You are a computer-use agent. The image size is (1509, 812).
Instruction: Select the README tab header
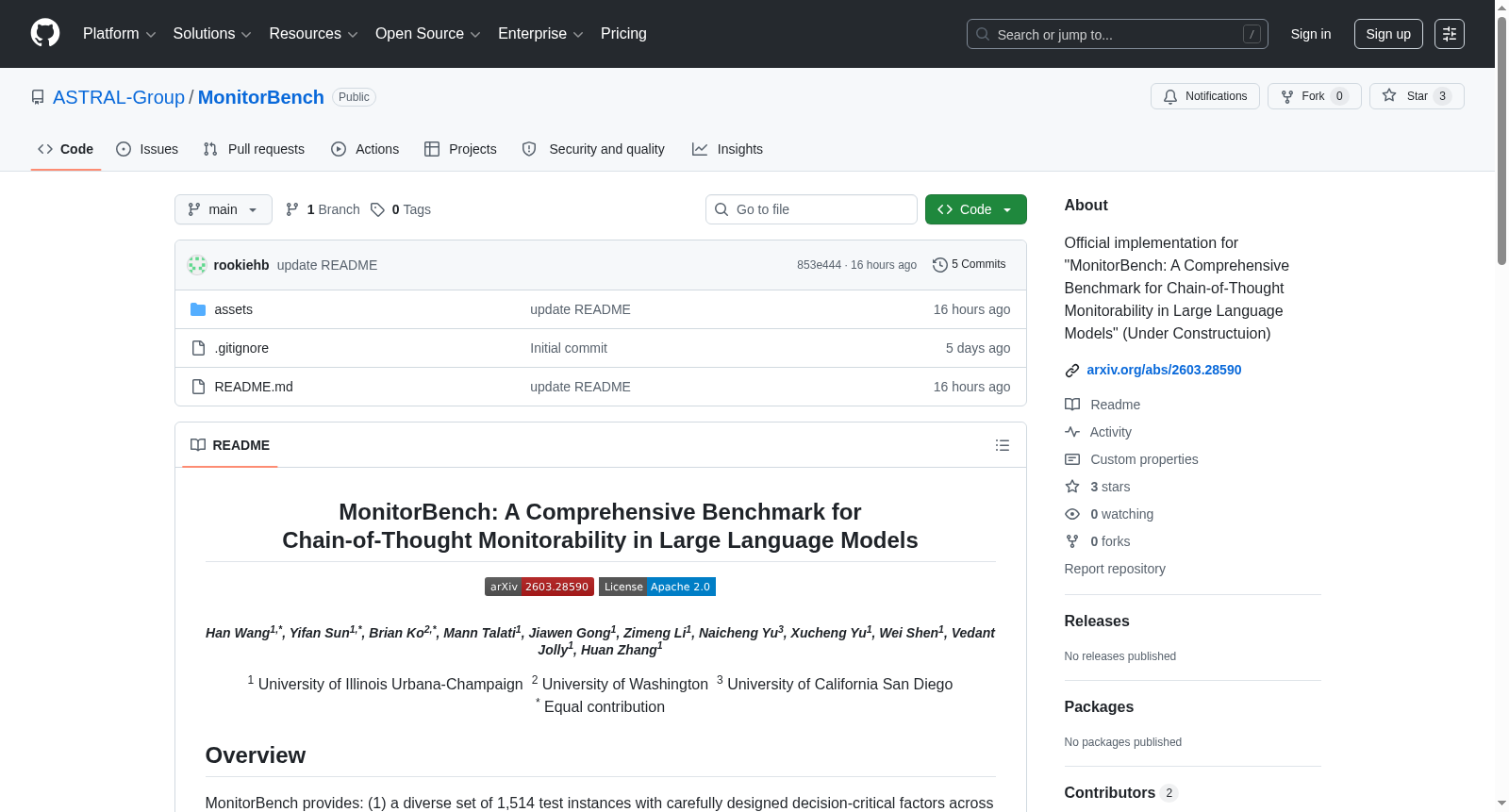(230, 445)
